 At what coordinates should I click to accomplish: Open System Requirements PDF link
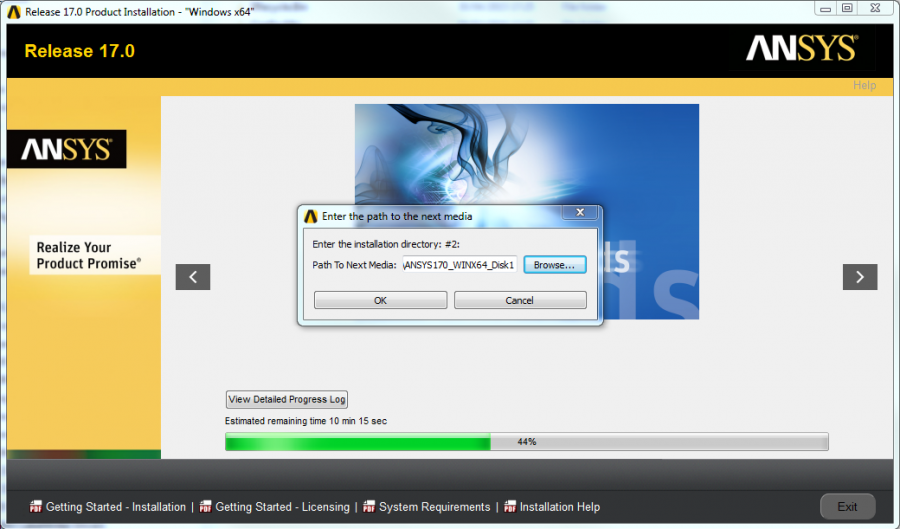click(434, 507)
